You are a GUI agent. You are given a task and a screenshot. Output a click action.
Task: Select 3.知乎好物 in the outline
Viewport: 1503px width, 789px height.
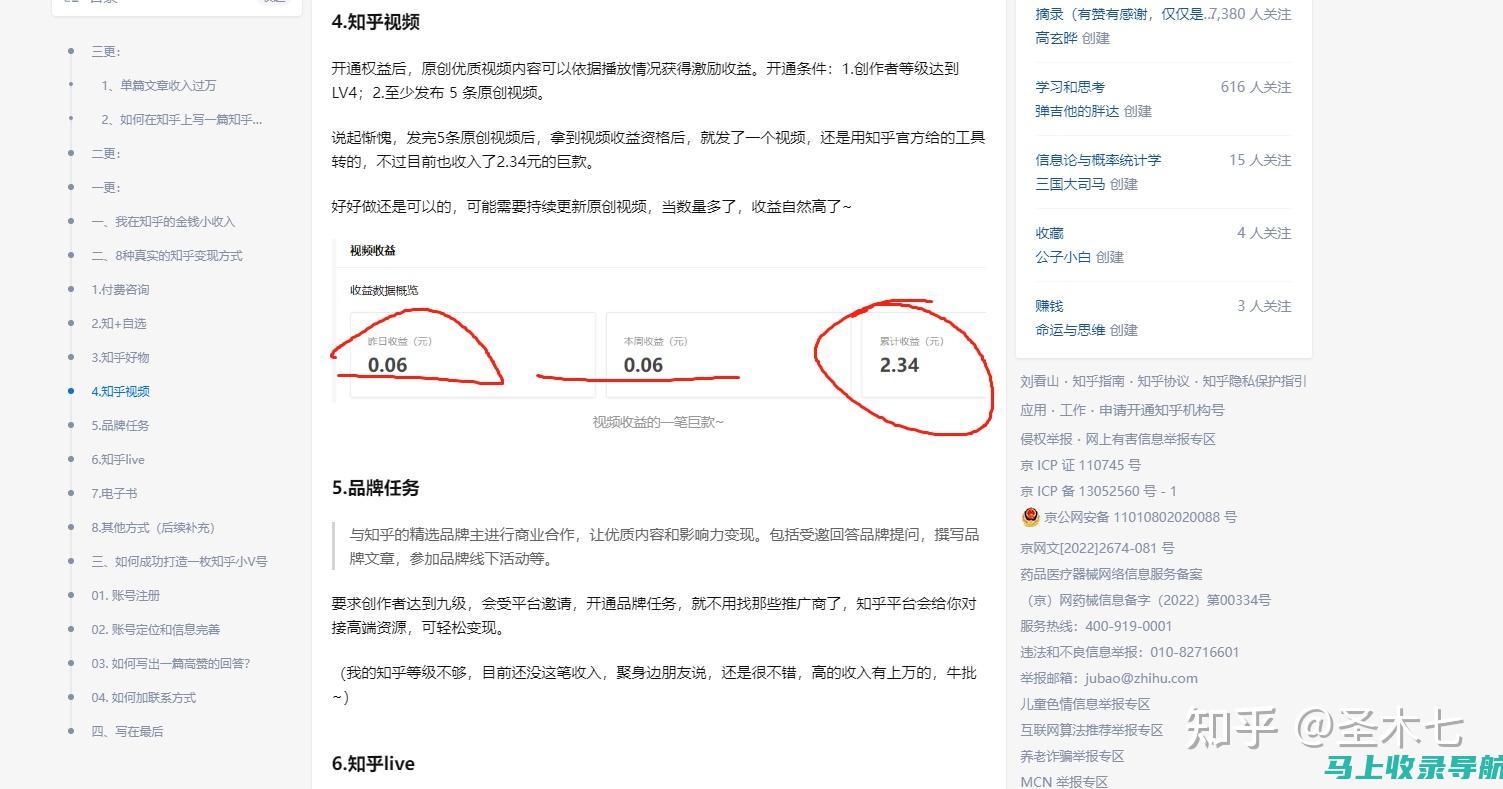point(120,357)
